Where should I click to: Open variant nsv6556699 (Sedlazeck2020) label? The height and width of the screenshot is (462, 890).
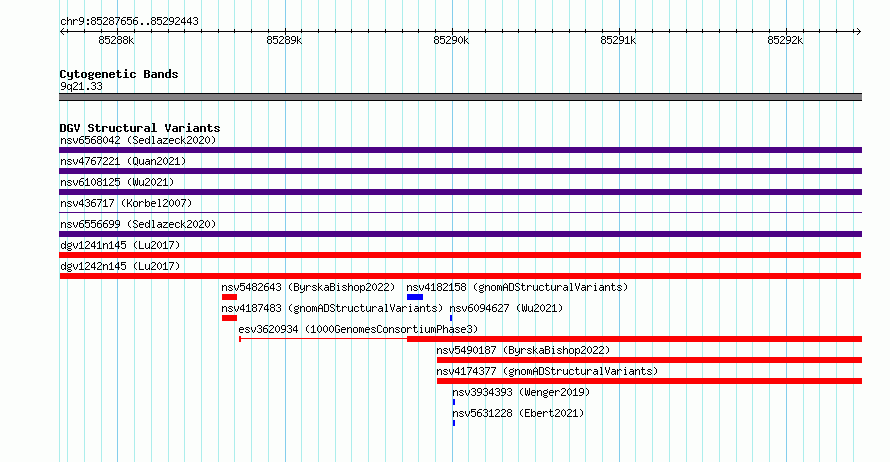(138, 224)
